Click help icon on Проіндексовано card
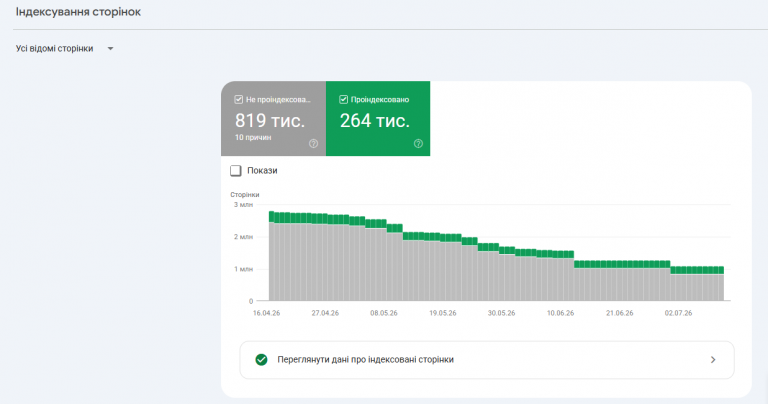 [x=418, y=143]
